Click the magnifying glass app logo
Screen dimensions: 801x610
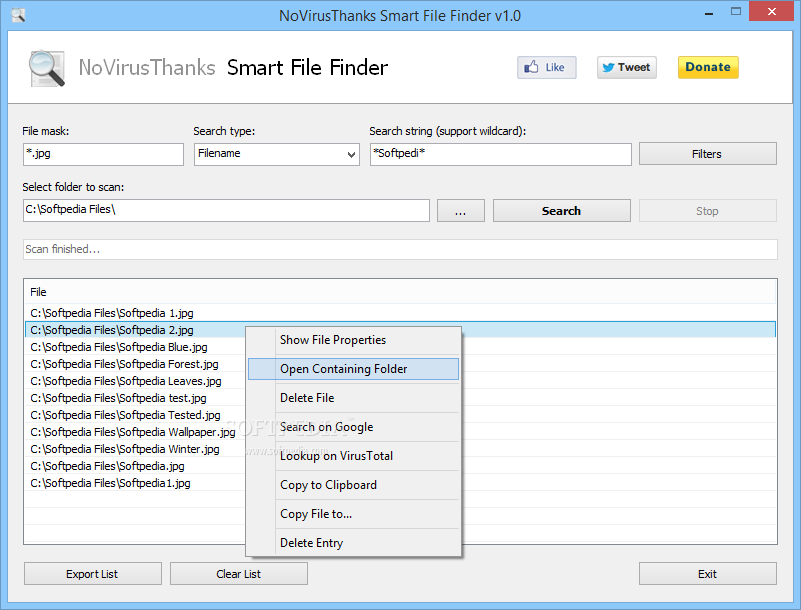tap(46, 68)
